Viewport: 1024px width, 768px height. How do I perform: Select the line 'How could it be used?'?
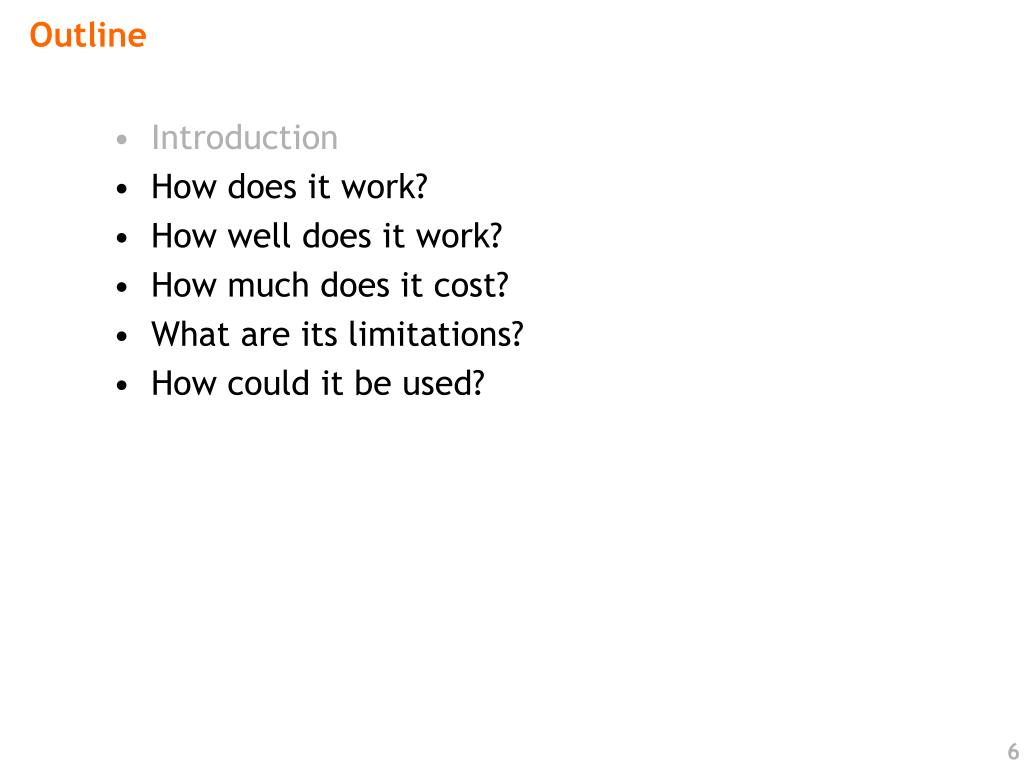pyautogui.click(x=318, y=383)
